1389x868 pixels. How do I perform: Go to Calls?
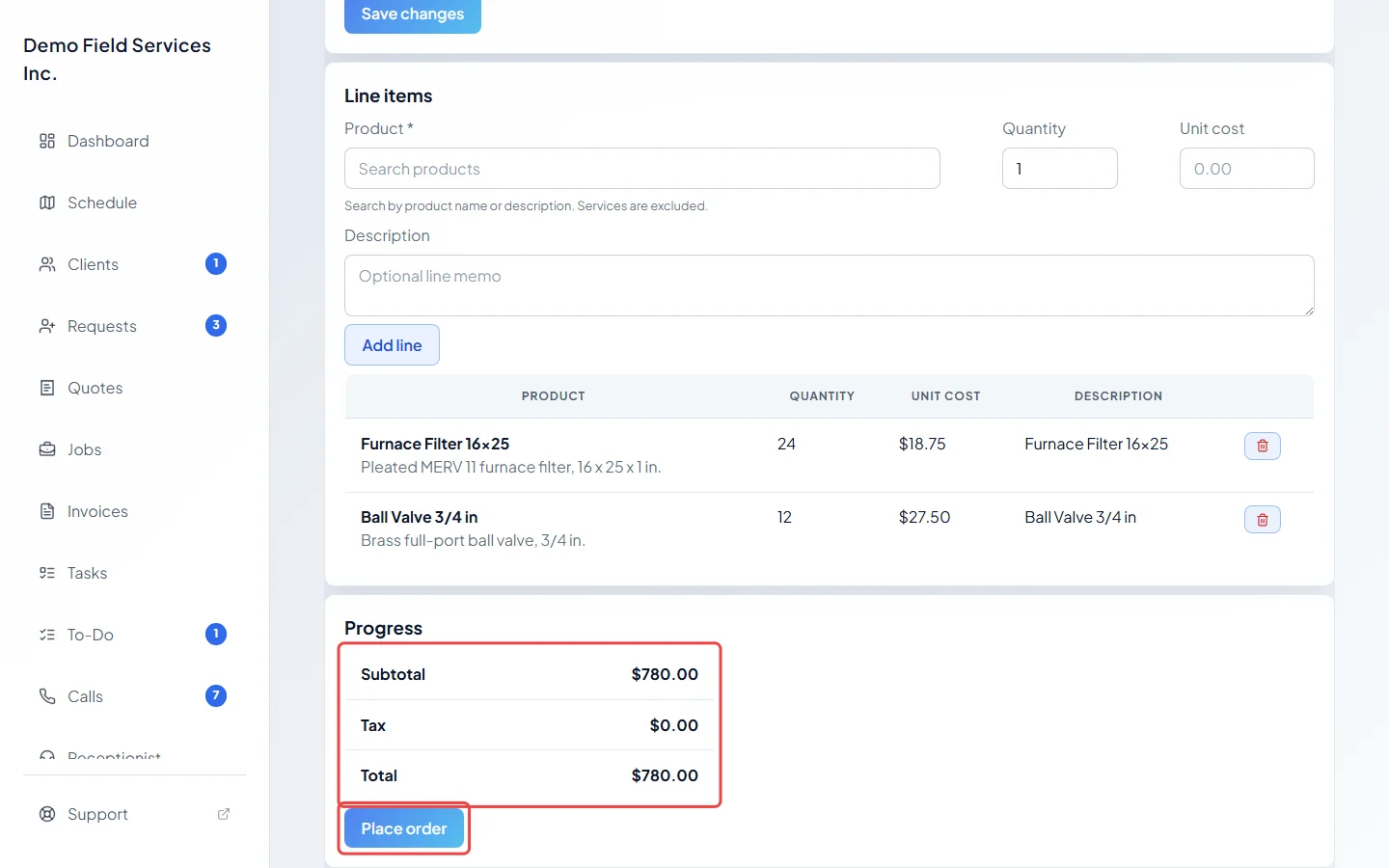coord(135,696)
